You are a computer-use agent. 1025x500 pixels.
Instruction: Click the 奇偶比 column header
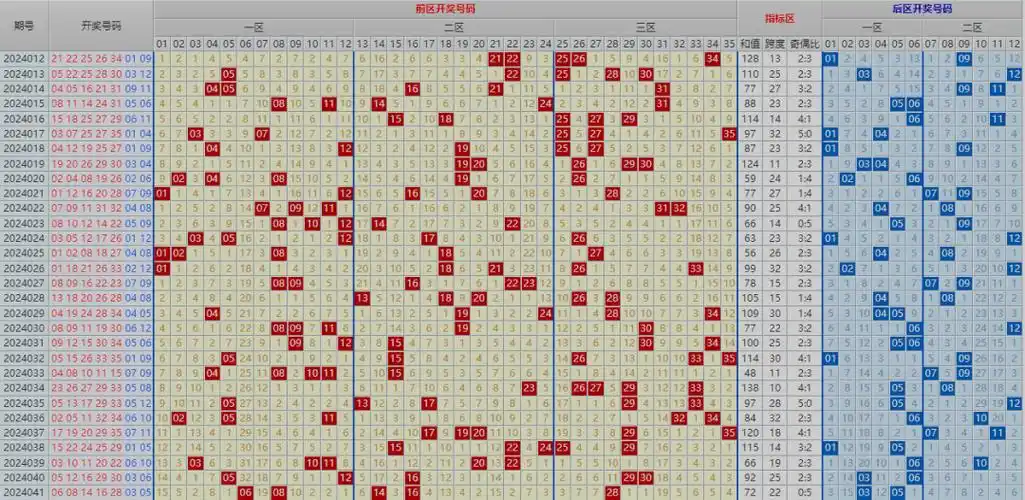coord(806,44)
